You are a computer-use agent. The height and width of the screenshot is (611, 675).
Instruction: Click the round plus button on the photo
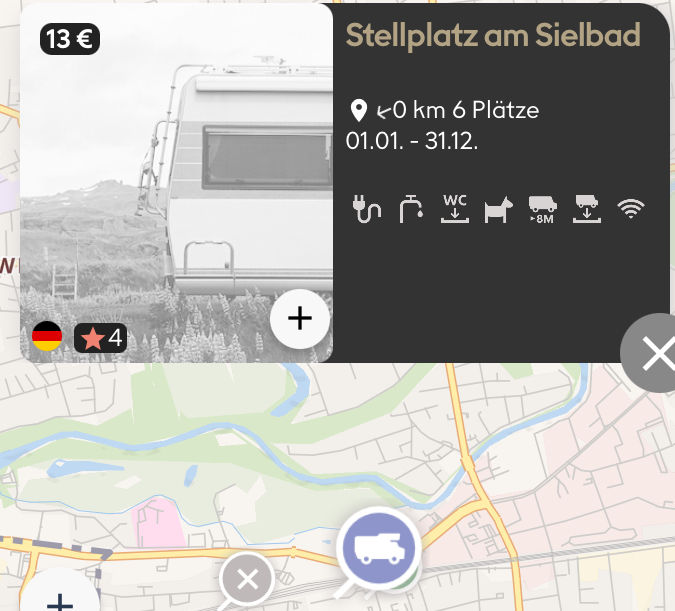[300, 318]
